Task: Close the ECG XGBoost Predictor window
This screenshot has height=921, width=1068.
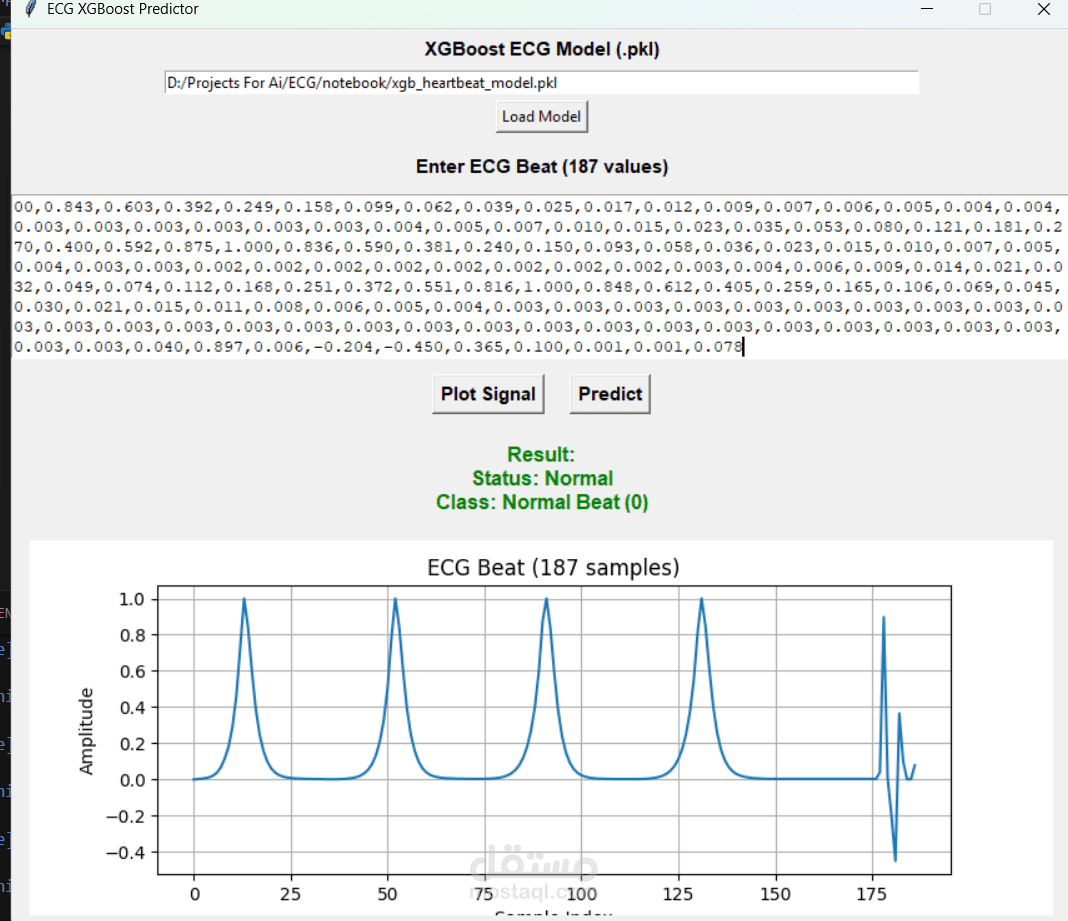Action: tap(1044, 9)
